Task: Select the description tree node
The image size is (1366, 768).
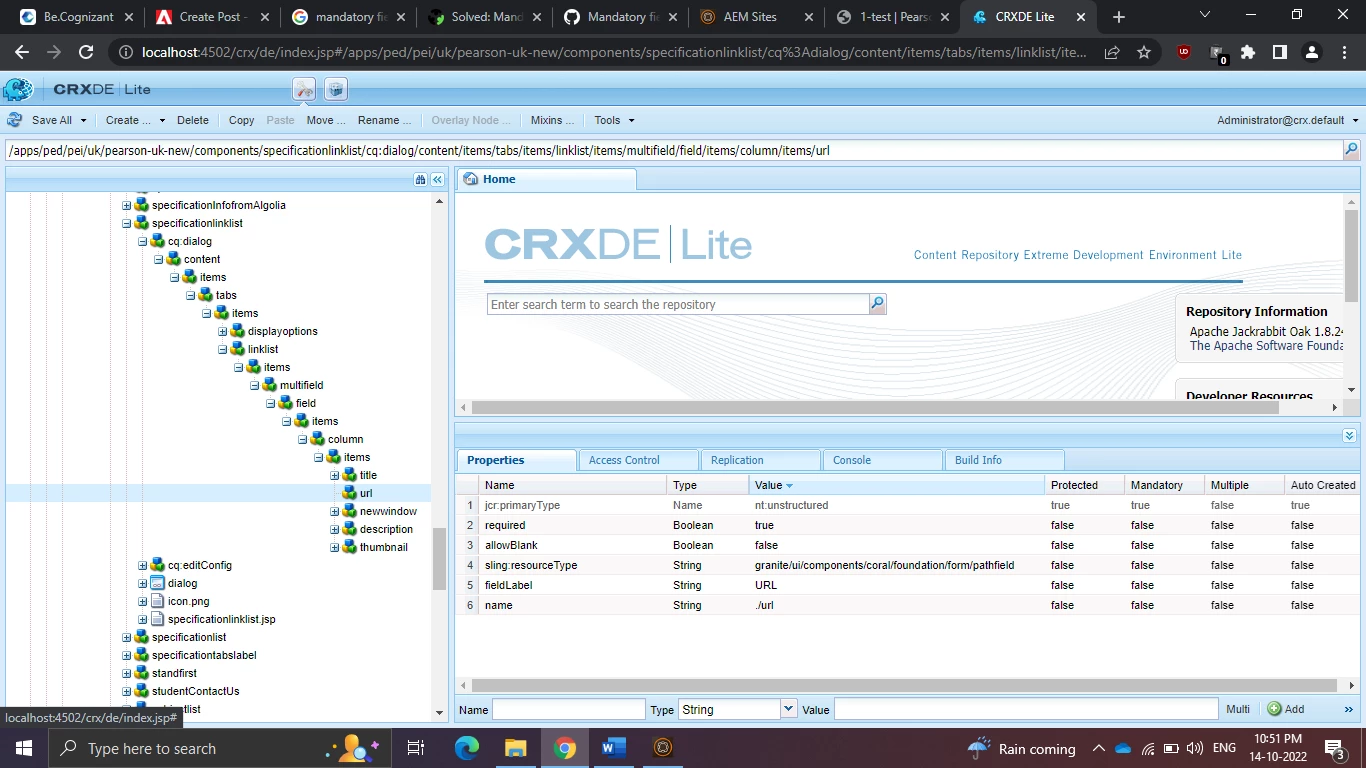Action: point(386,529)
